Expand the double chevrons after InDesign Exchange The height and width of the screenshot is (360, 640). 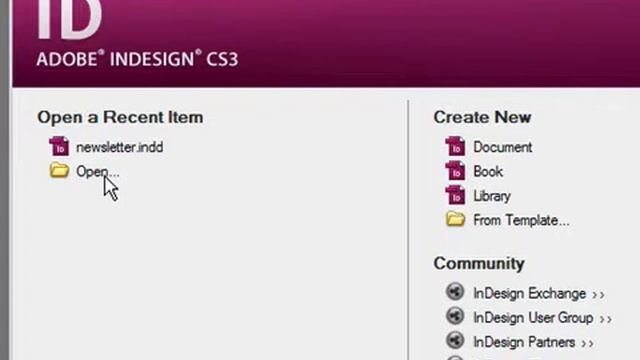click(598, 295)
